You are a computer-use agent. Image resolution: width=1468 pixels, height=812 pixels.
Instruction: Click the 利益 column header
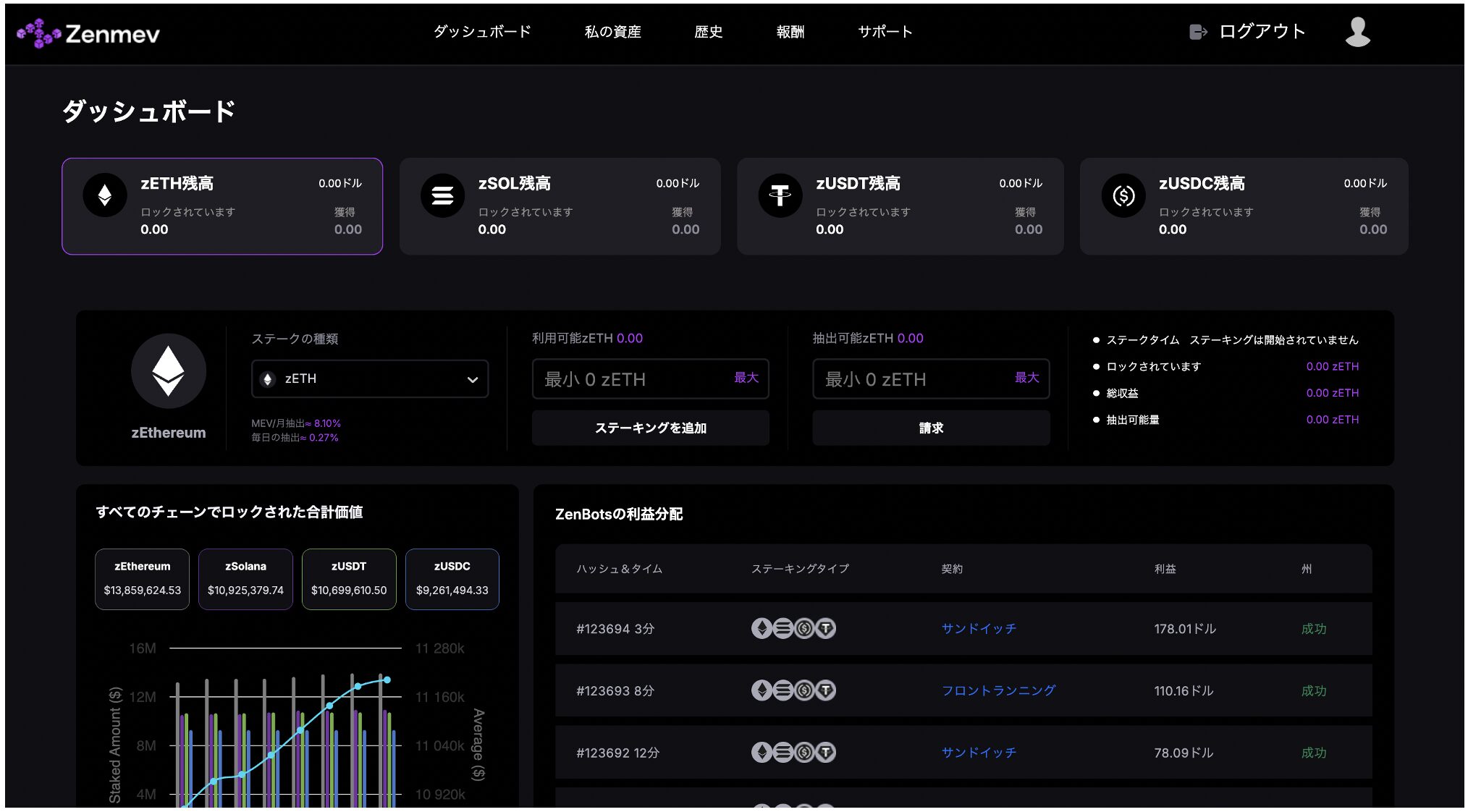coord(1165,569)
